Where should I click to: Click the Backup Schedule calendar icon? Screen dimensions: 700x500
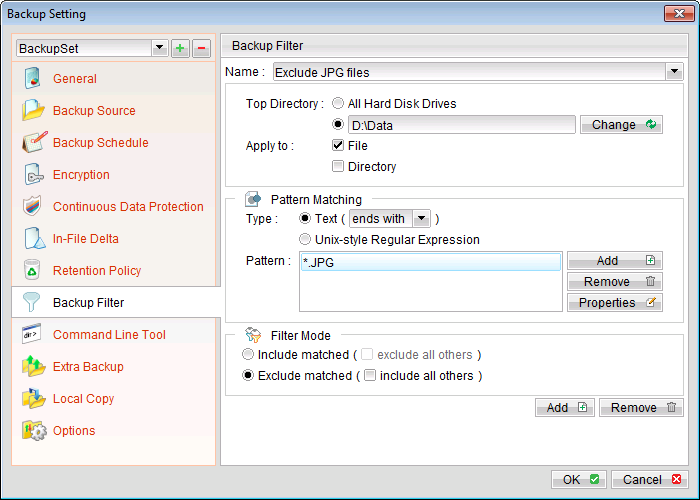(x=34, y=142)
